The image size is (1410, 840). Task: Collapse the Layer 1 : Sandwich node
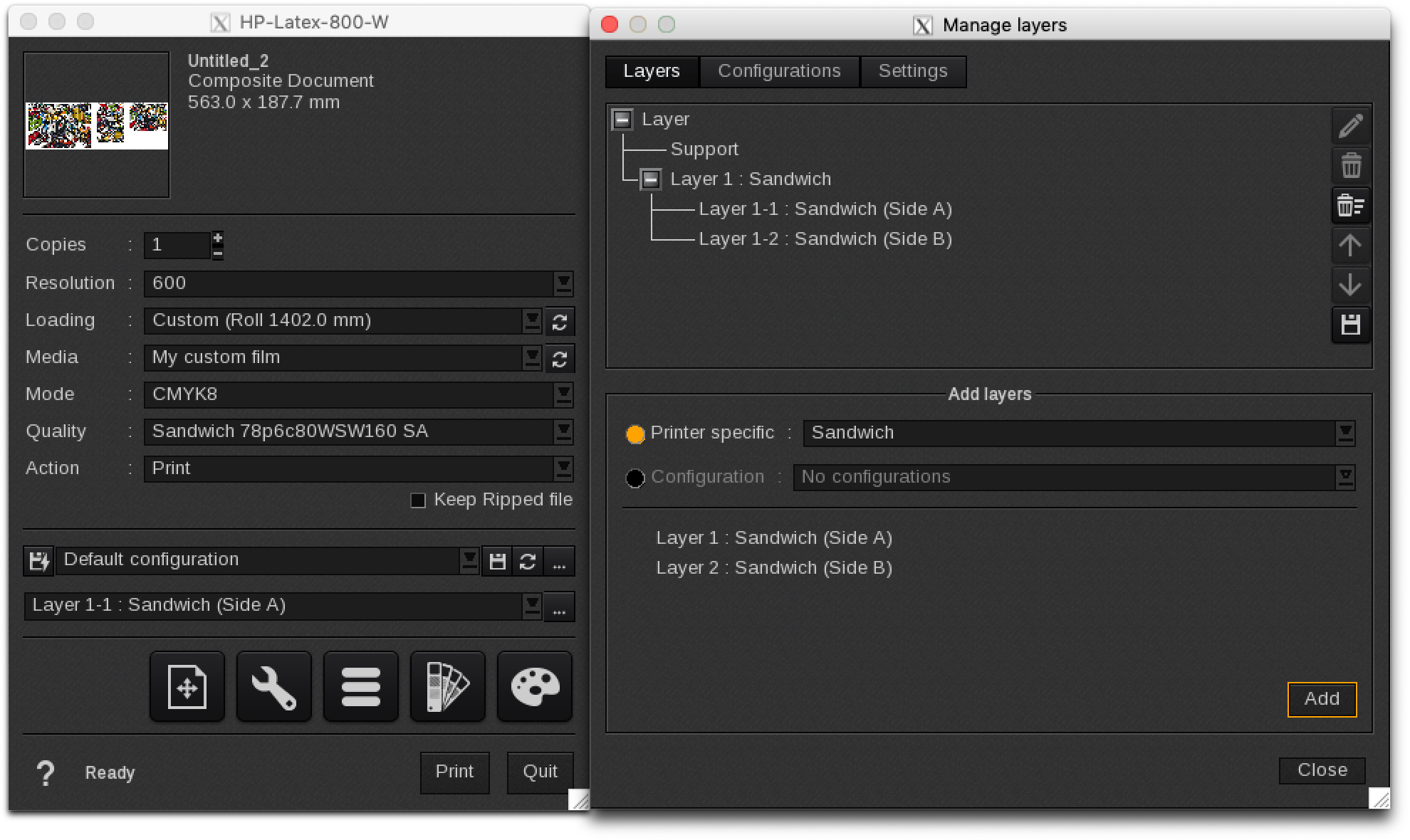click(651, 179)
